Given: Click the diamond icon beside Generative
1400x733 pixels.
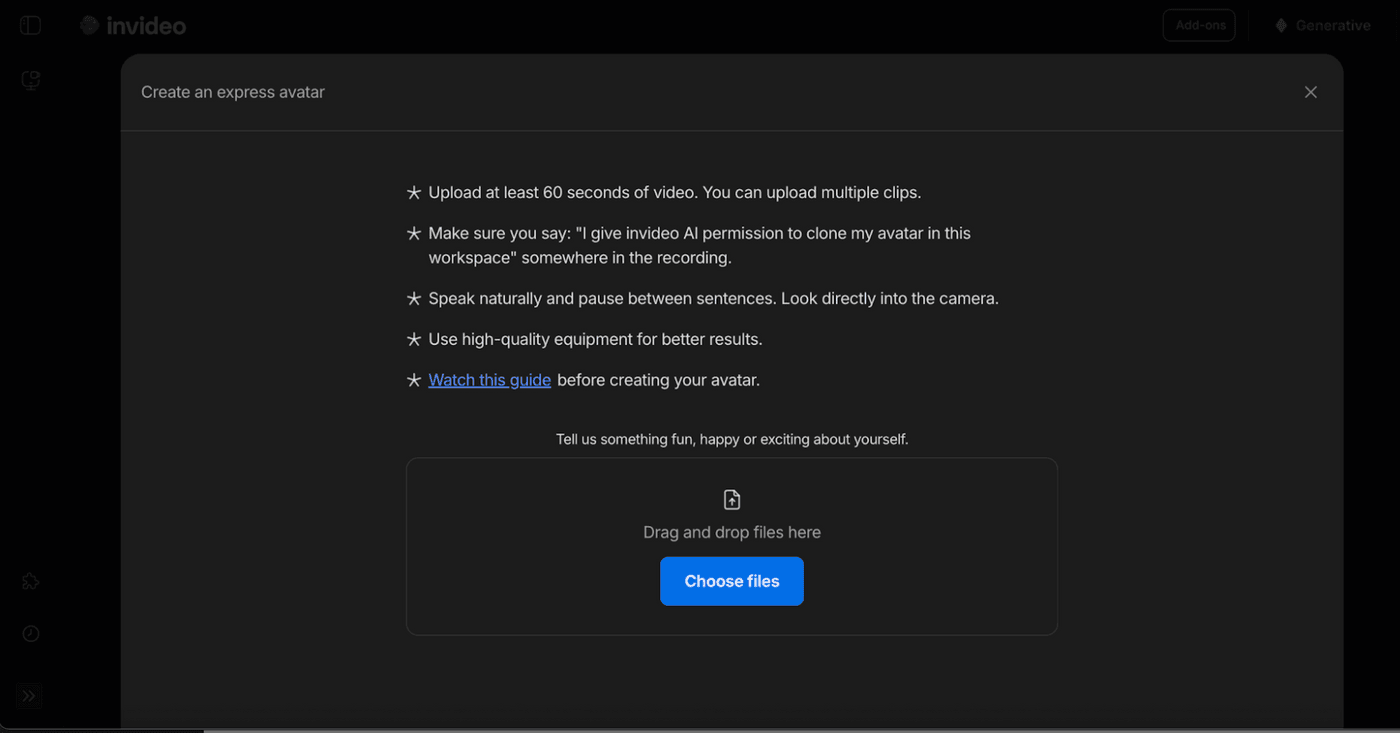Looking at the screenshot, I should (x=1281, y=26).
